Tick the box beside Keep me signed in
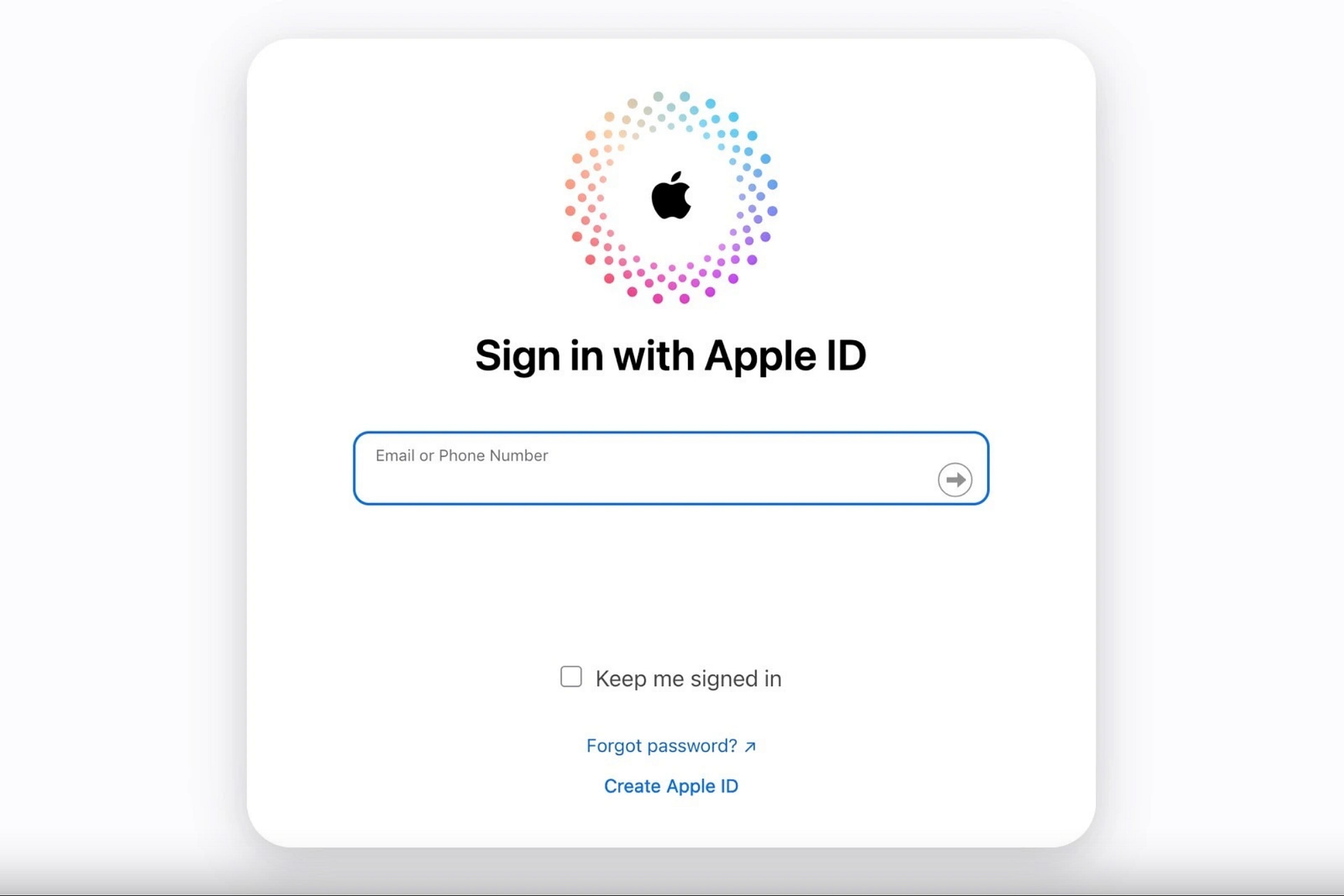This screenshot has height=896, width=1344. click(571, 677)
